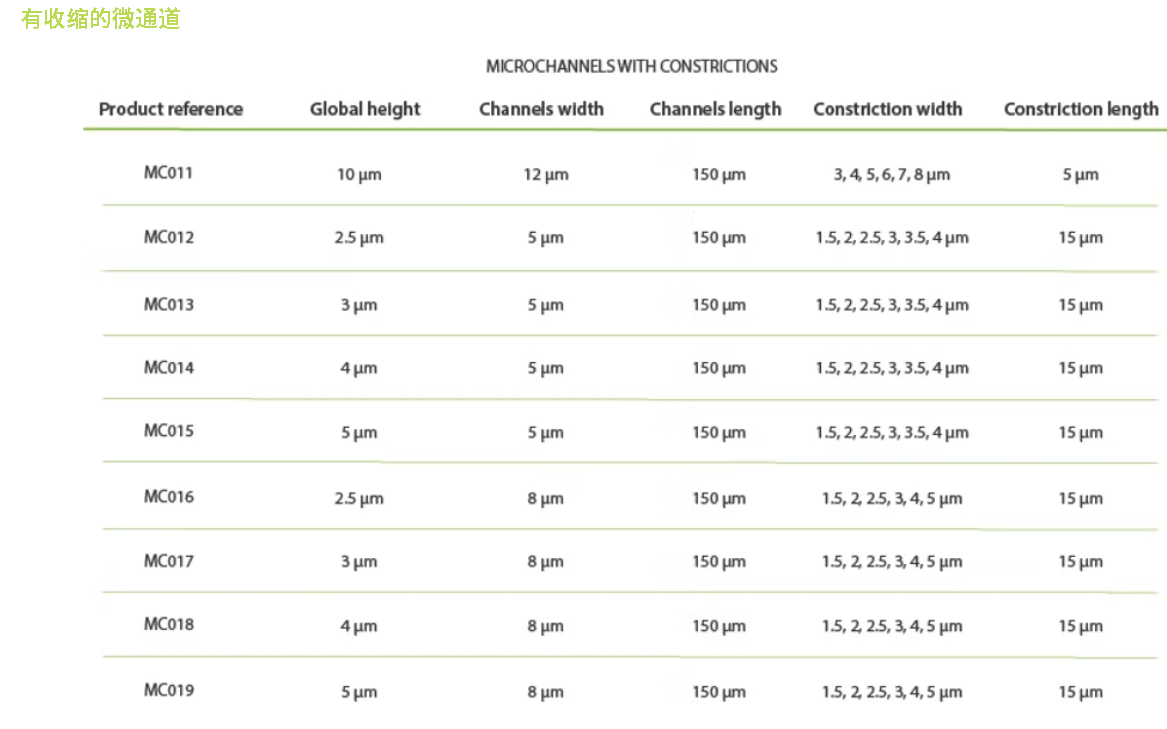Click product reference MC015
1167x729 pixels.
[x=168, y=431]
